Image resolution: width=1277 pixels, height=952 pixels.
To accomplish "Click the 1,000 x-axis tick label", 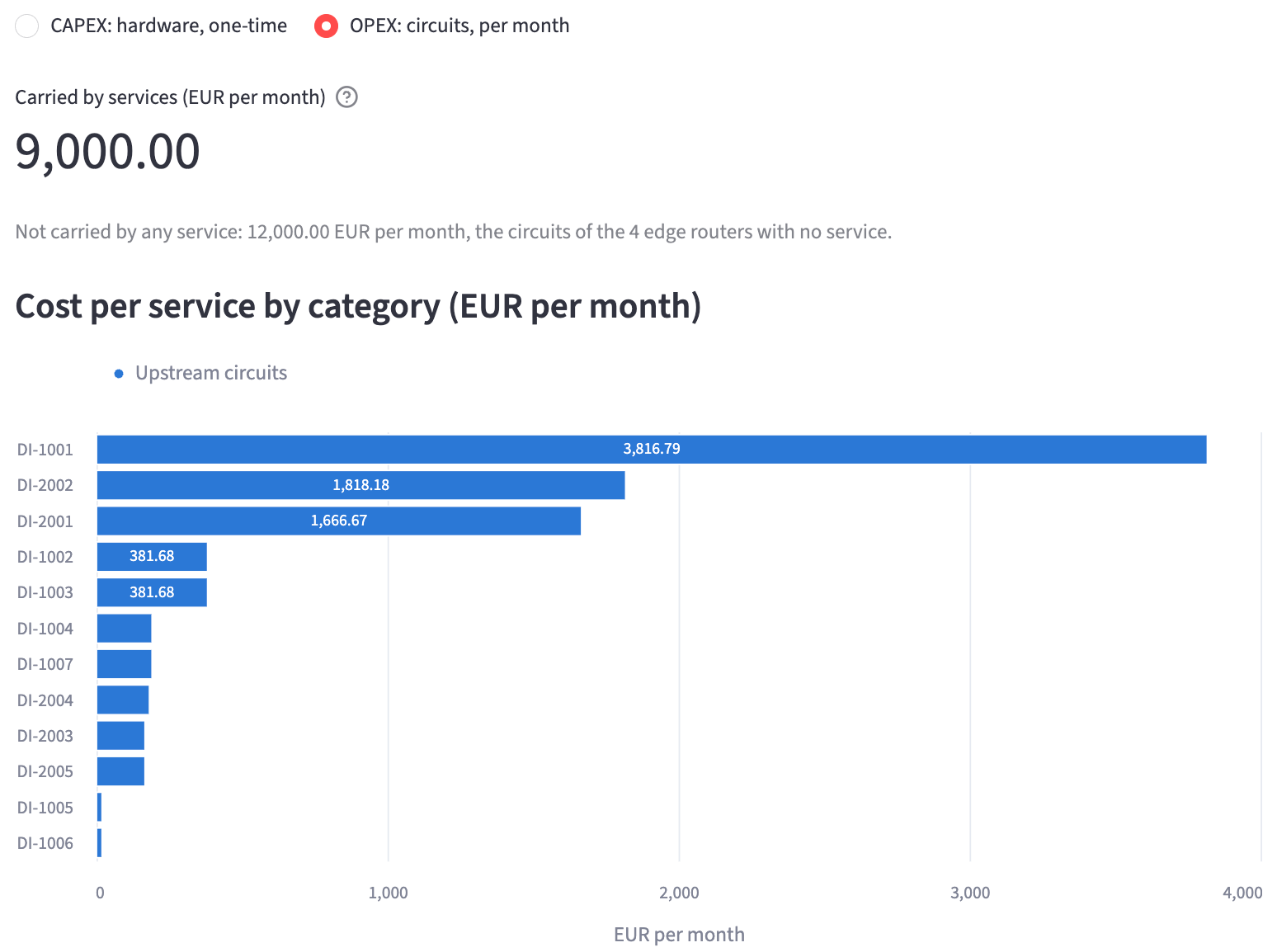I will click(x=386, y=894).
